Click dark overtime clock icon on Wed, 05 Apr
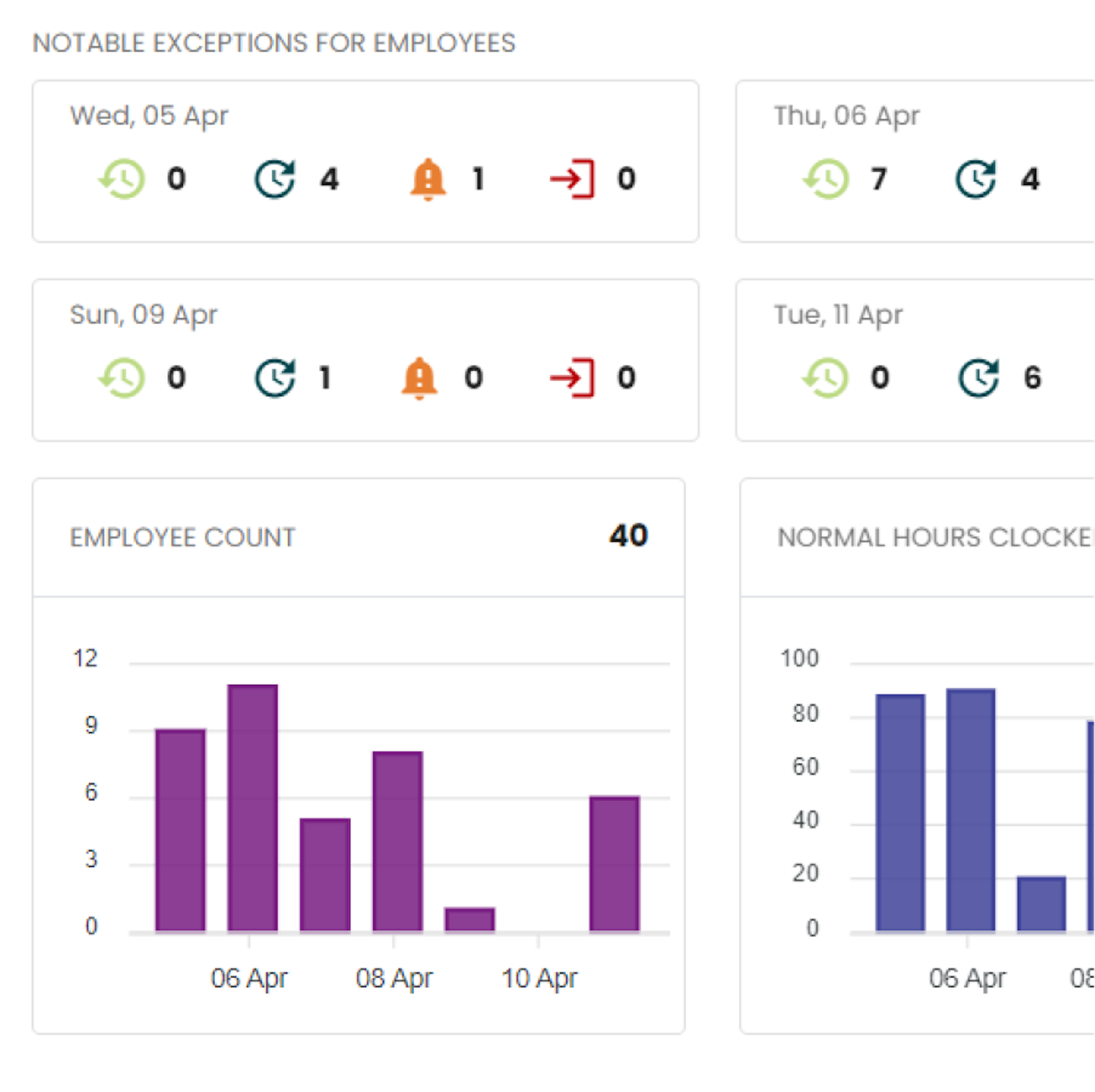This screenshot has height=1092, width=1095. [275, 179]
